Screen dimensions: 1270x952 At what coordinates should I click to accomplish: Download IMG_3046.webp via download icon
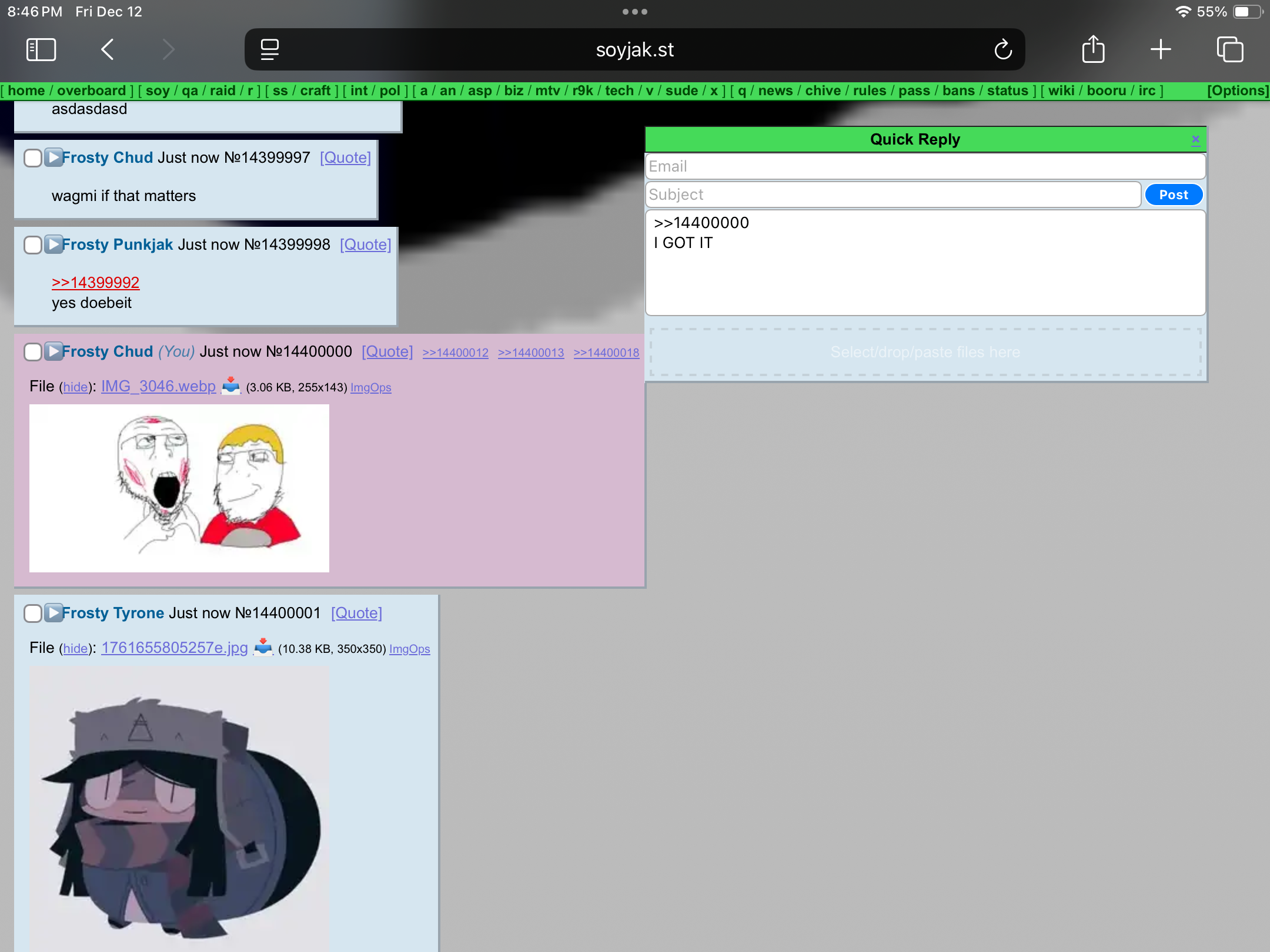pyautogui.click(x=232, y=386)
